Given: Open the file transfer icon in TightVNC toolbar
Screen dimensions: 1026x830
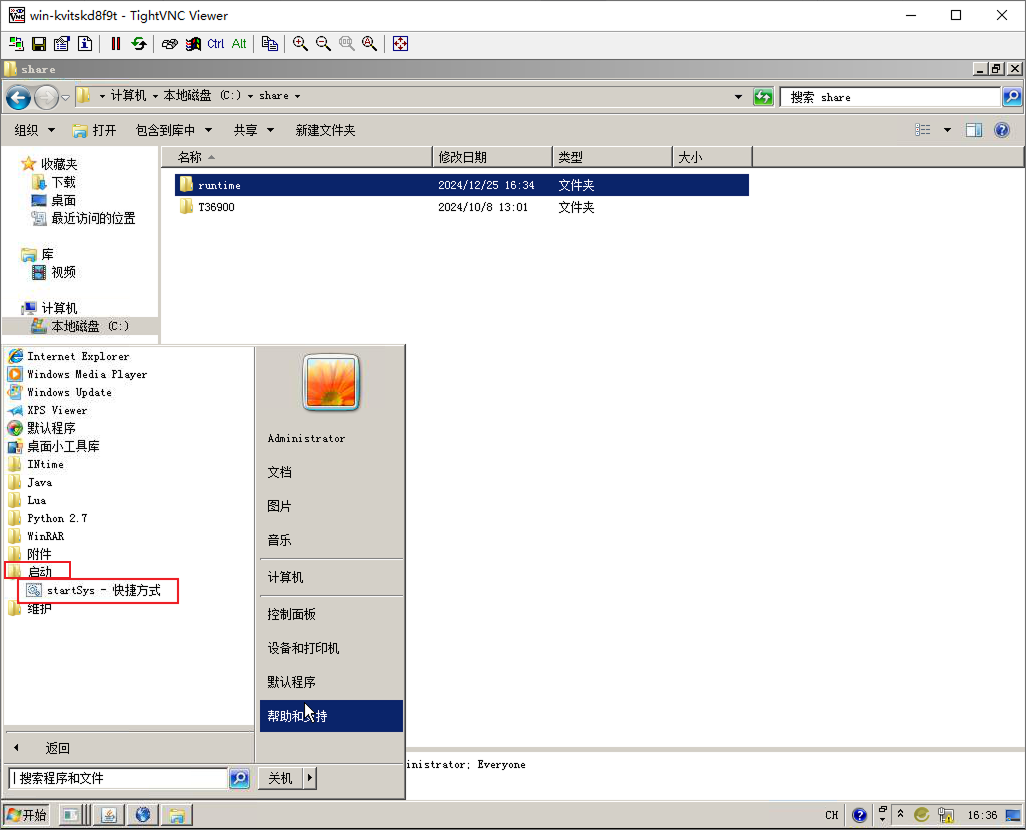Looking at the screenshot, I should click(270, 44).
